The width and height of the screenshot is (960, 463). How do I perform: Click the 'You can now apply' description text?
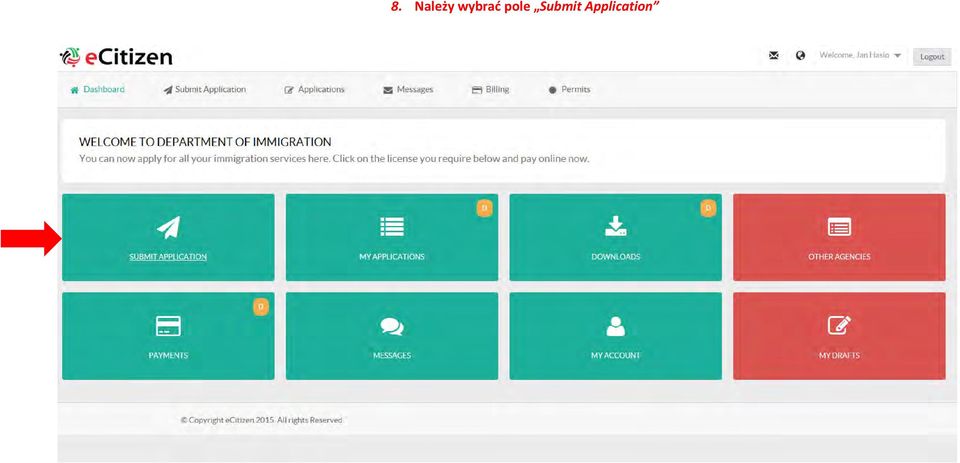tap(334, 159)
